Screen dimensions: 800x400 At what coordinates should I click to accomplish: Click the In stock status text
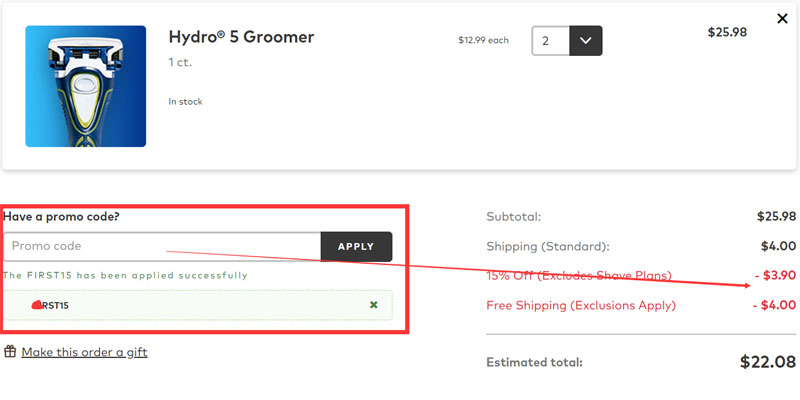185,101
